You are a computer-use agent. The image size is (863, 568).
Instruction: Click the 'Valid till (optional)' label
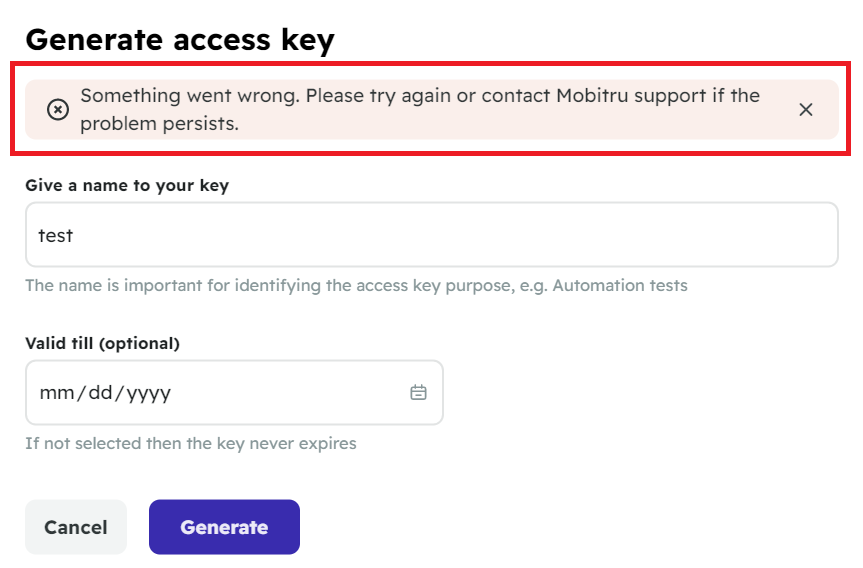click(x=102, y=343)
